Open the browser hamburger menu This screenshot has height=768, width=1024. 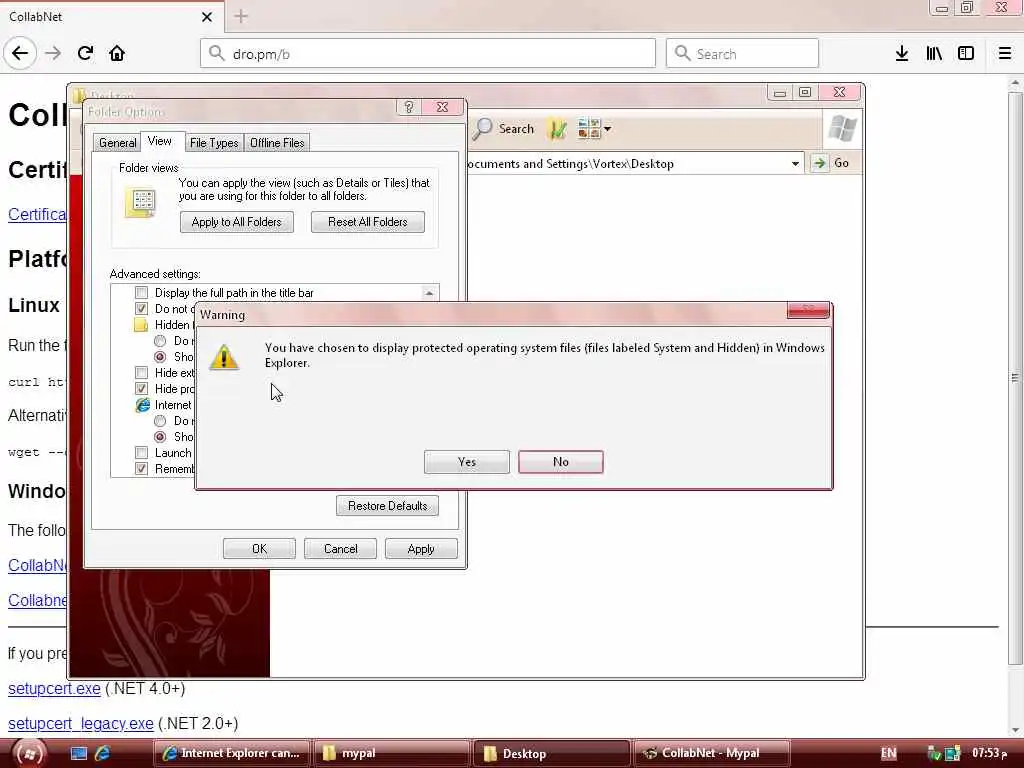(1004, 54)
